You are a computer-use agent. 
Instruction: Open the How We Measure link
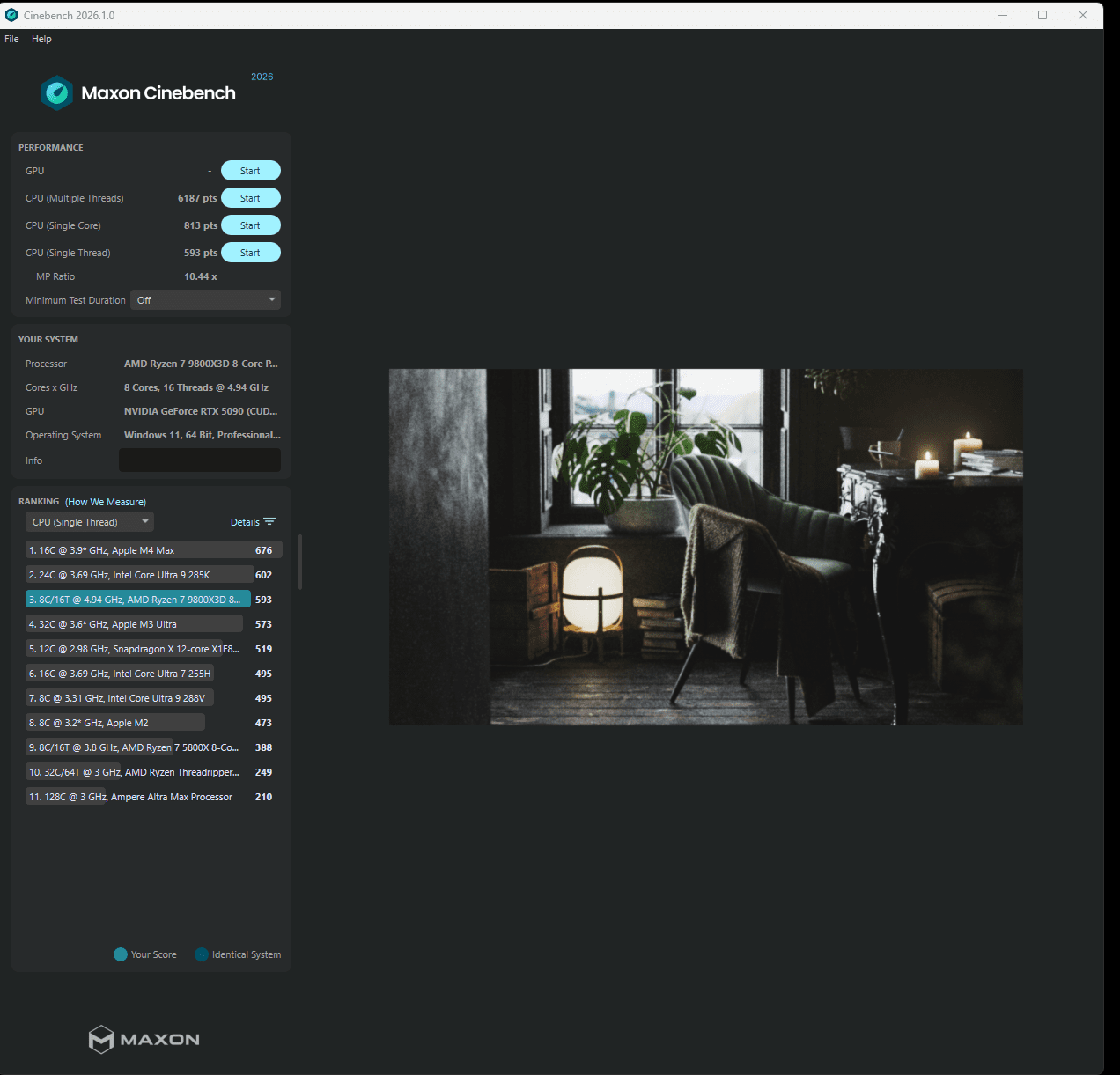pyautogui.click(x=106, y=502)
